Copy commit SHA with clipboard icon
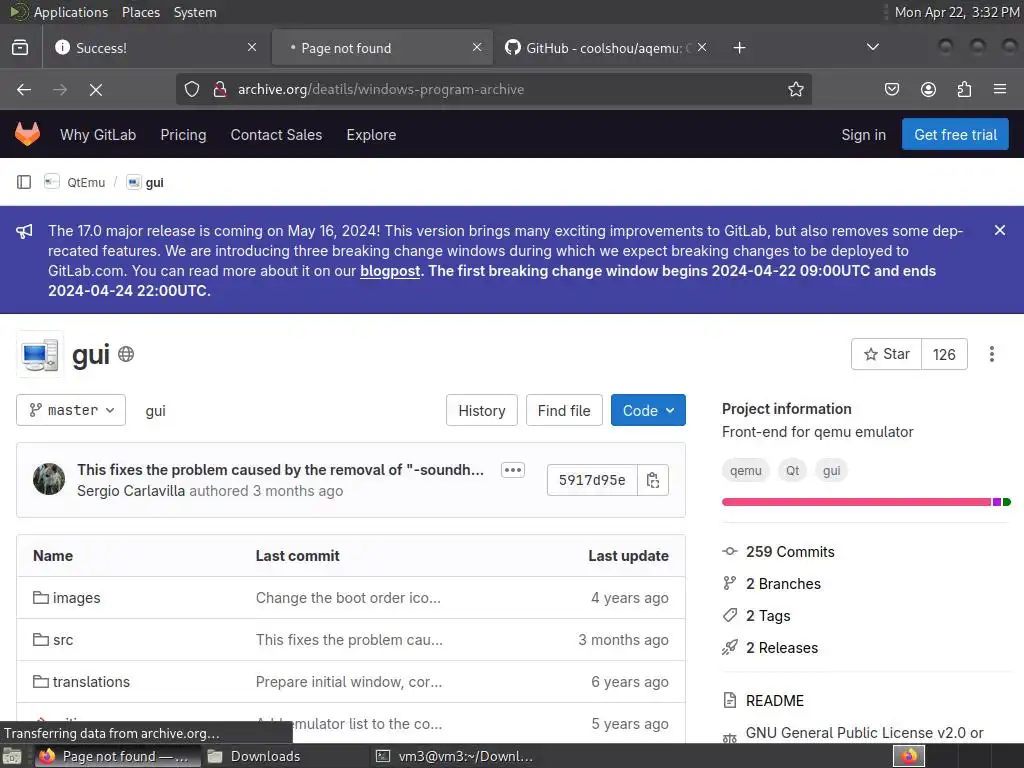1024x768 pixels. coord(652,480)
